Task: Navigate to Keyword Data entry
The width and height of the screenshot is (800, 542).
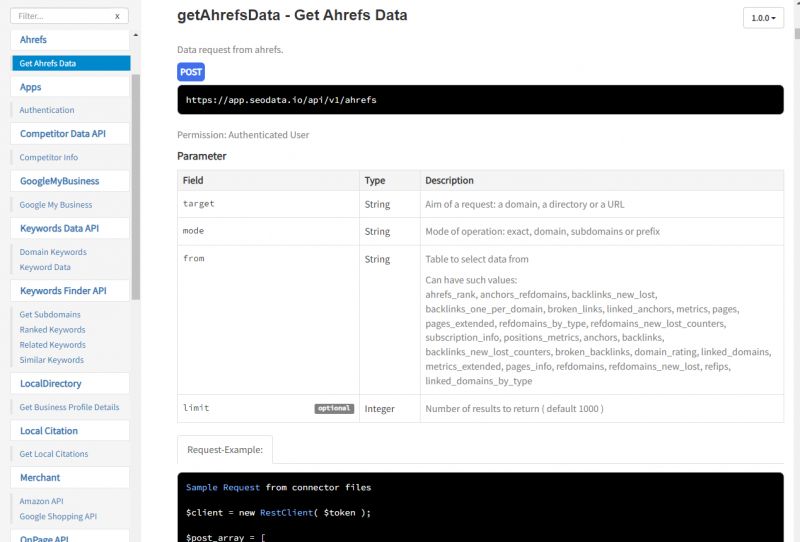Action: pos(45,267)
